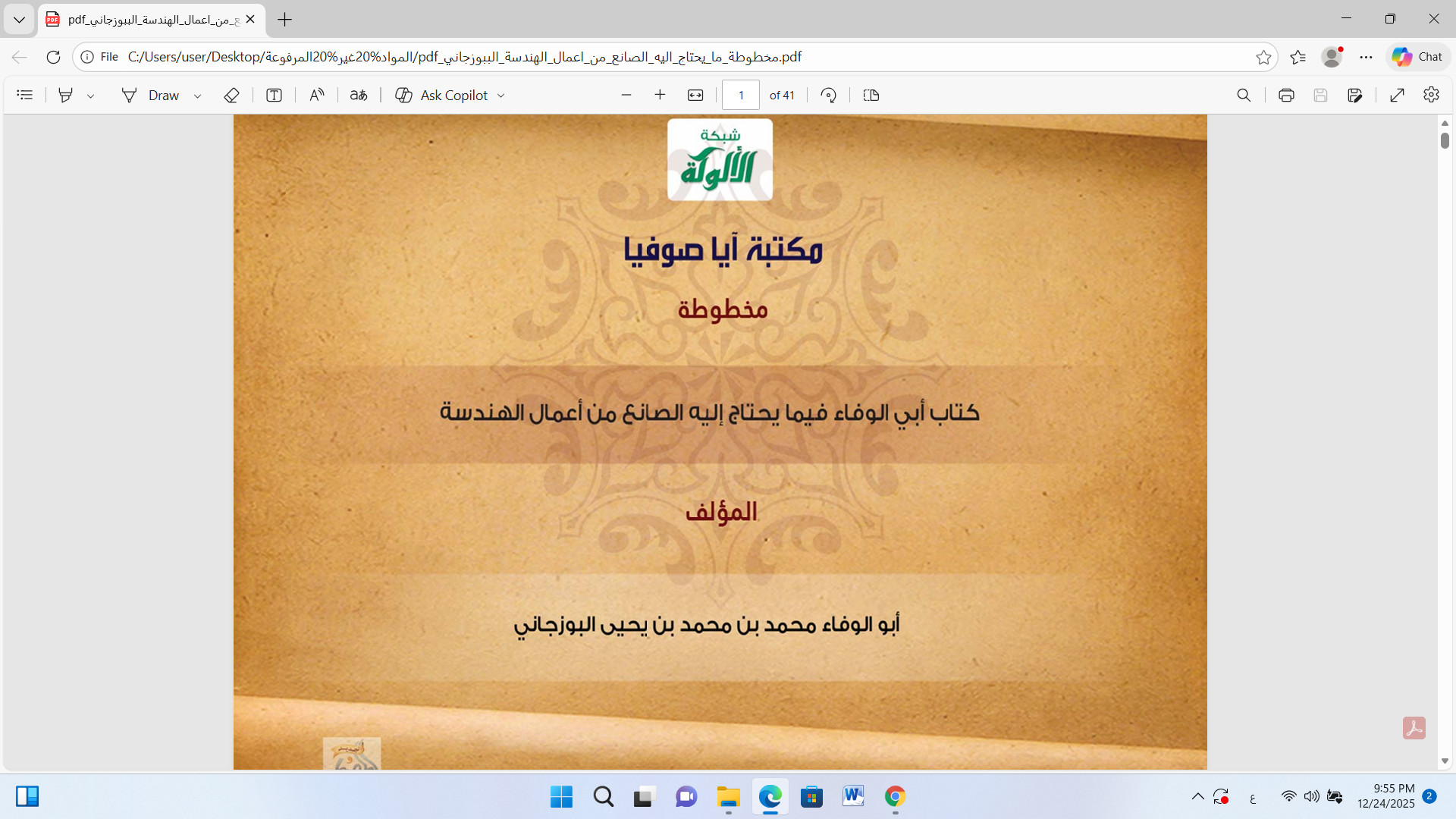Print the PDF document
This screenshot has width=1456, height=819.
pos(1286,95)
